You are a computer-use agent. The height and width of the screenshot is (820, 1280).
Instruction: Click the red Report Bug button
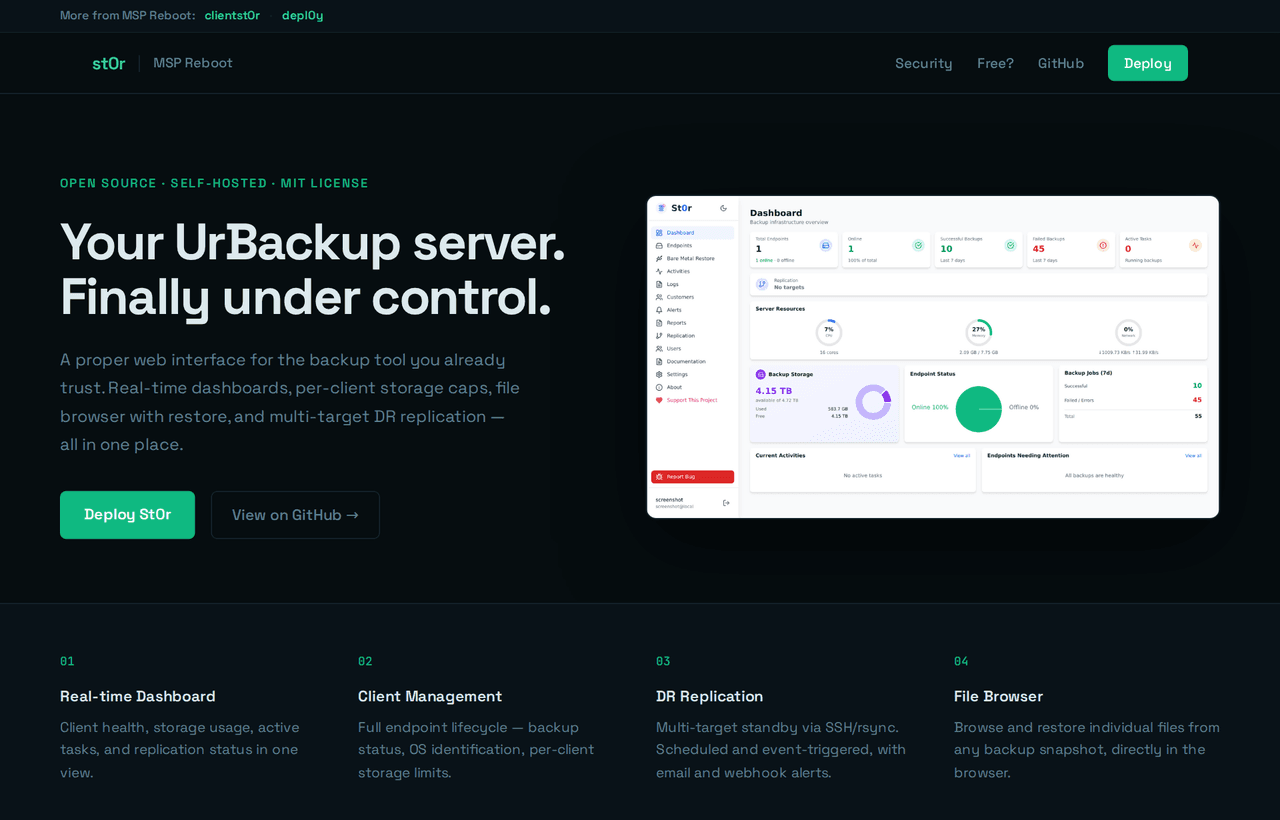point(692,477)
